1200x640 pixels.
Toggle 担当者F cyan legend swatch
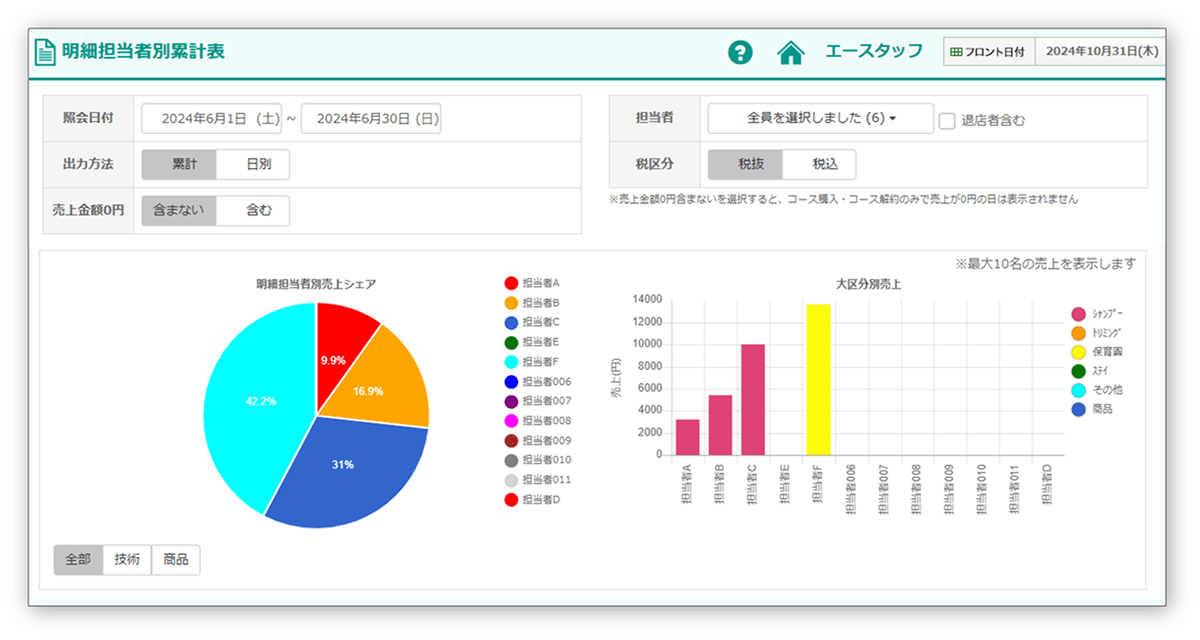coord(511,362)
